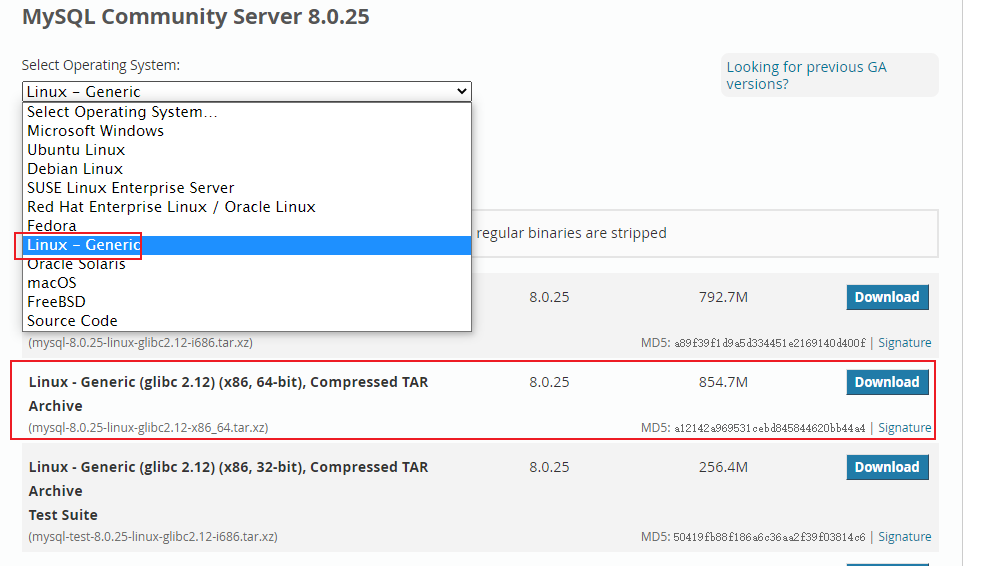This screenshot has width=994, height=566.
Task: Click filename mysql-test-8.0.25-linux-glibc2.12-i686.tar.xz
Action: [x=153, y=537]
